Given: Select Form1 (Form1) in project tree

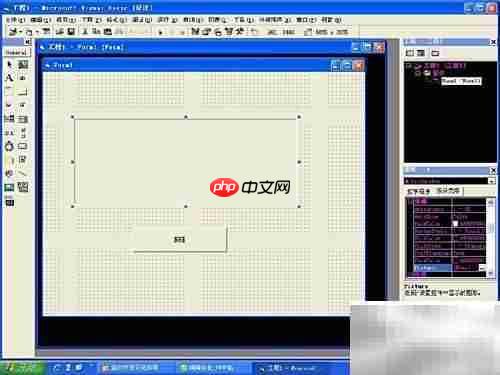Looking at the screenshot, I should coord(461,81).
